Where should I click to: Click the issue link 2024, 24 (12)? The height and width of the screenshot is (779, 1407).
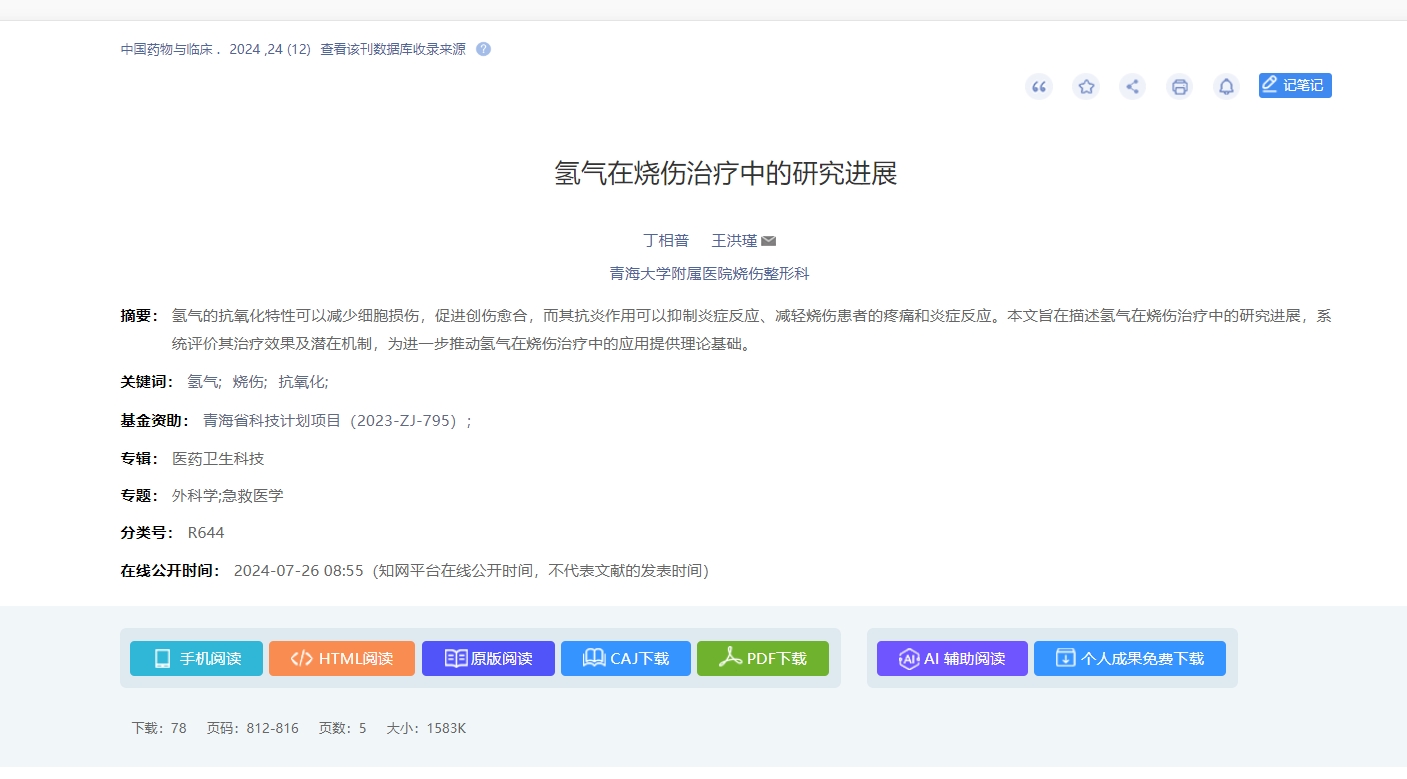point(270,49)
